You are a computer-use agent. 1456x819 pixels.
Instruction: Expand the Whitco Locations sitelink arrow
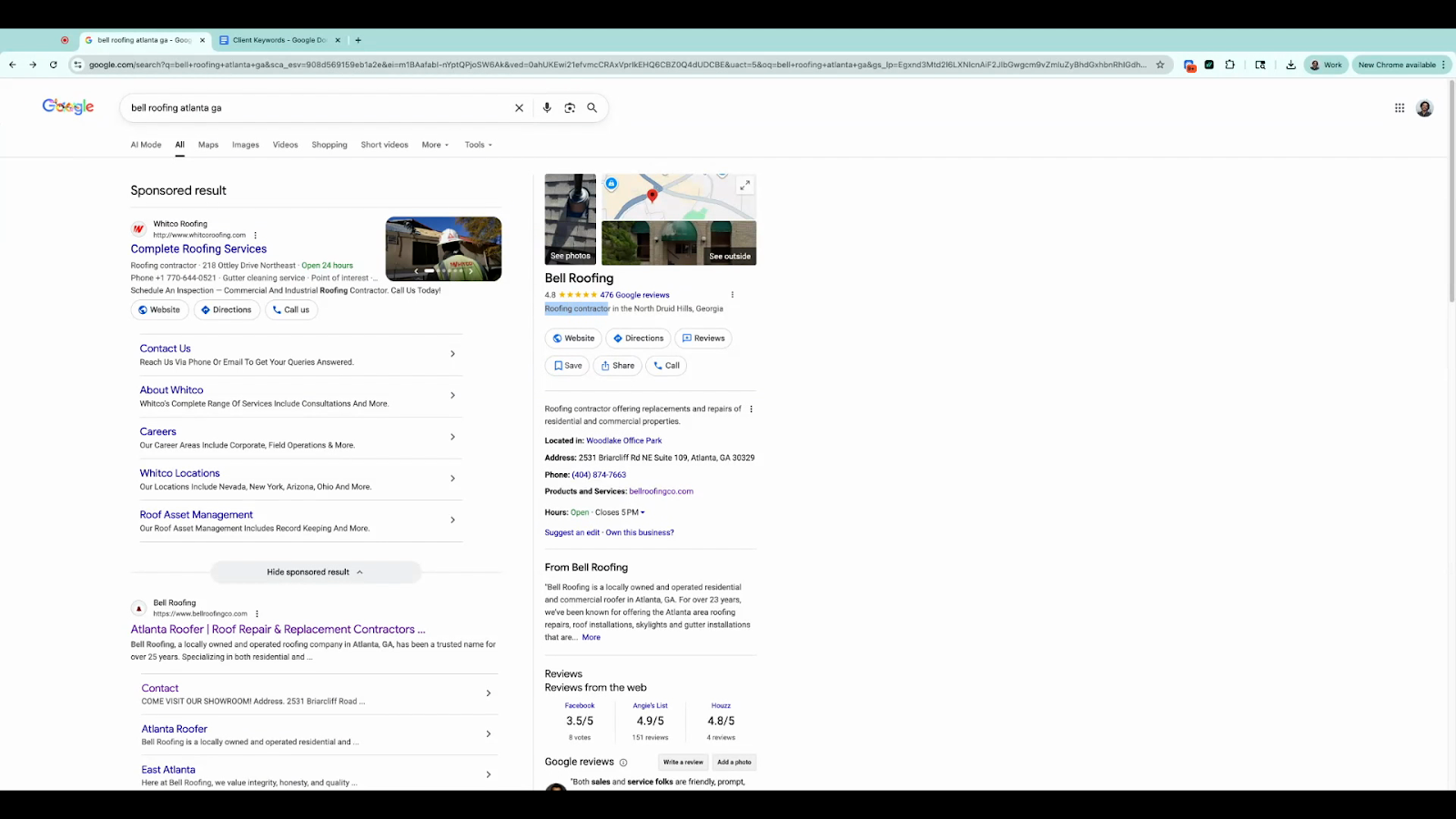pos(452,479)
